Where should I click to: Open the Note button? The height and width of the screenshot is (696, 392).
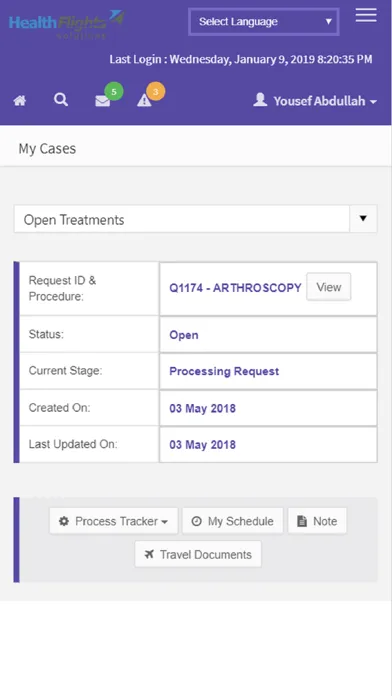pos(317,521)
